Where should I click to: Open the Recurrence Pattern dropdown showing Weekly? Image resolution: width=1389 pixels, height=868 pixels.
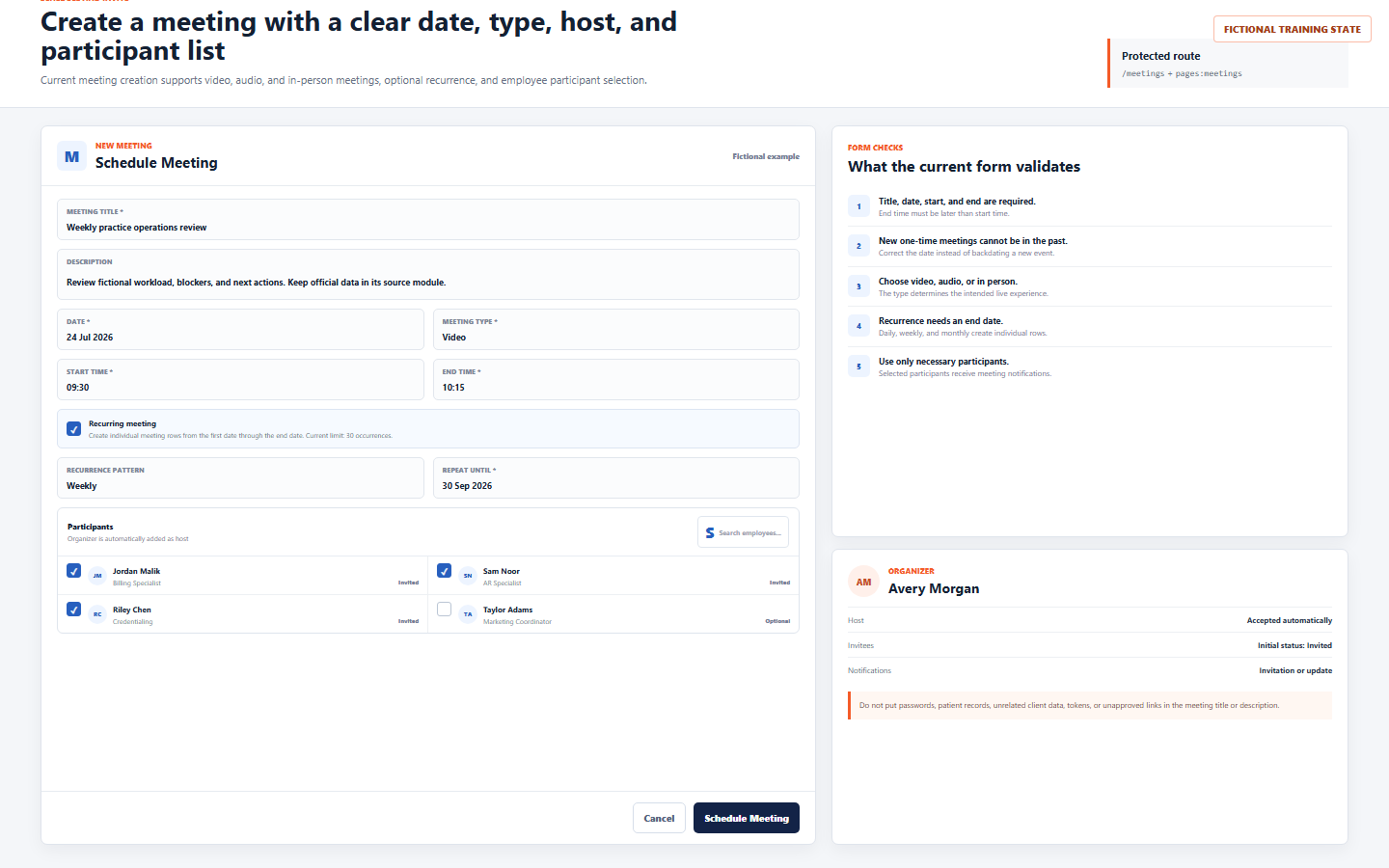pyautogui.click(x=240, y=478)
